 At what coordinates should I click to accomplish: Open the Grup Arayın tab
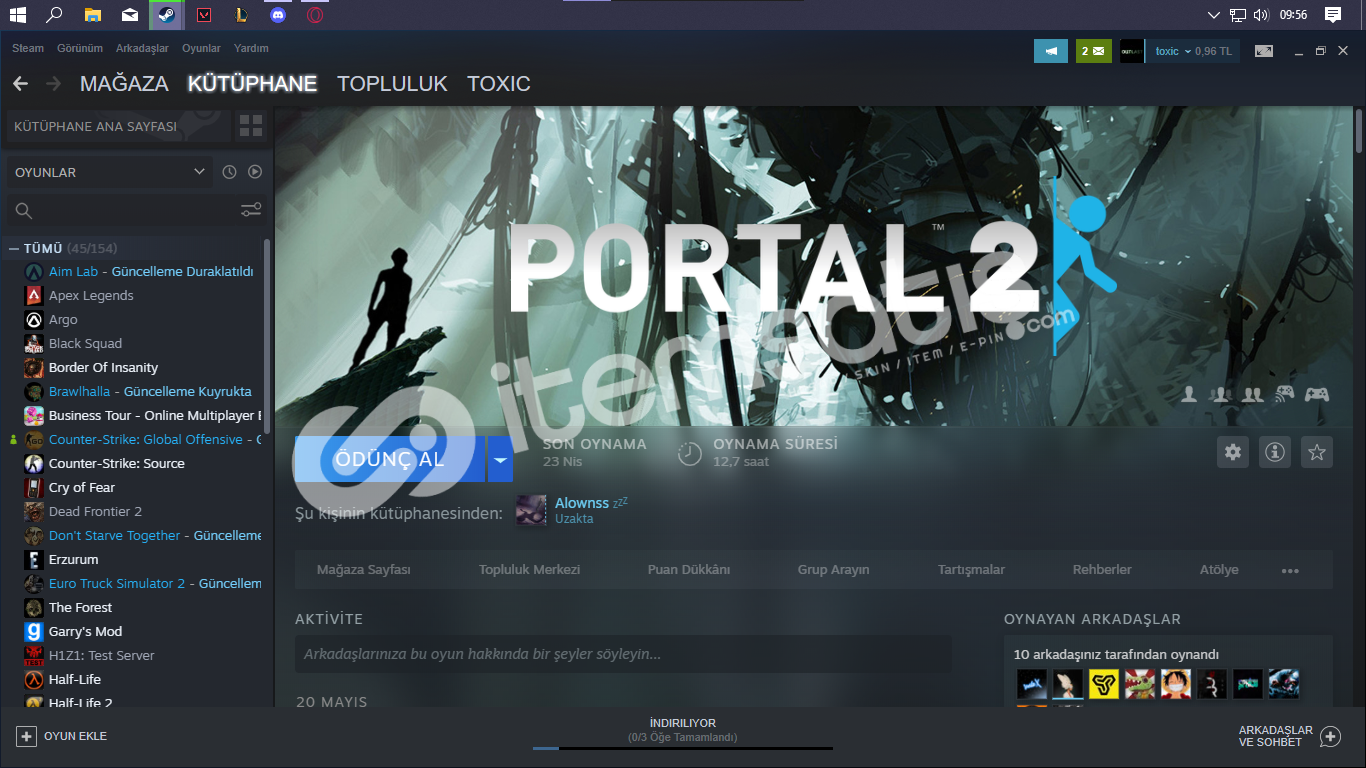(833, 569)
